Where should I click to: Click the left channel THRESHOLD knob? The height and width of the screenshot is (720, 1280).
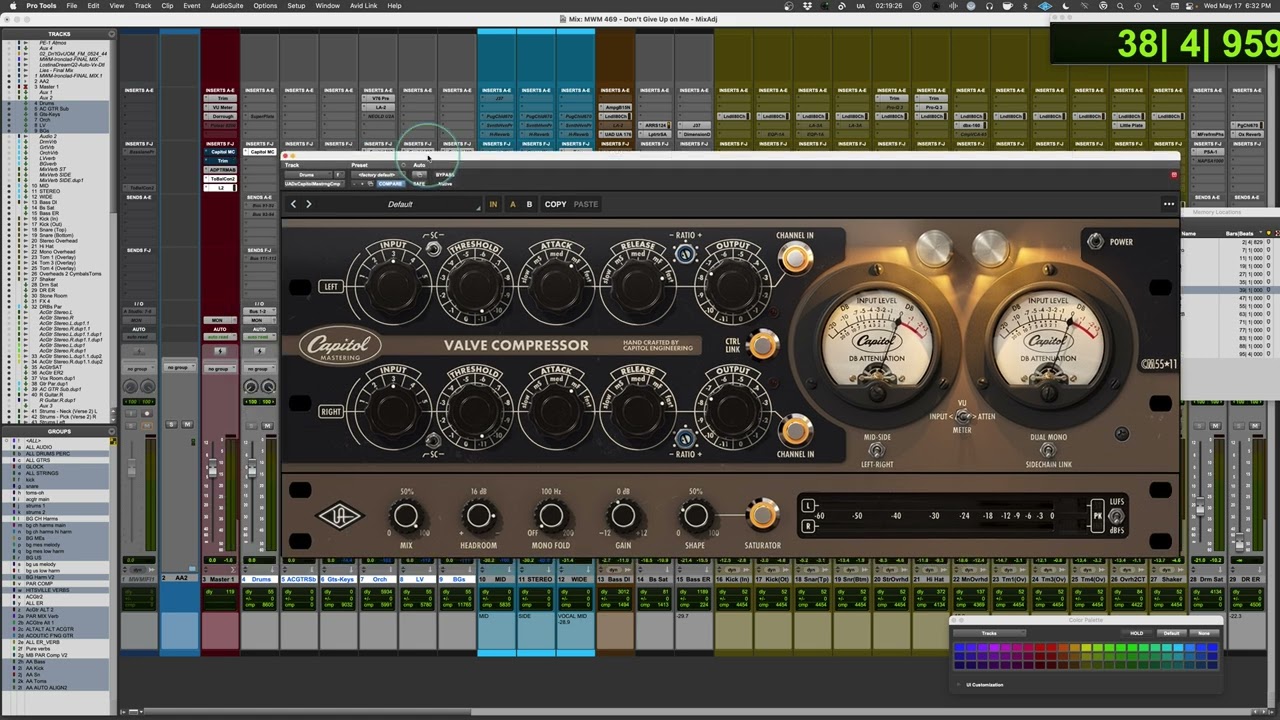point(475,286)
